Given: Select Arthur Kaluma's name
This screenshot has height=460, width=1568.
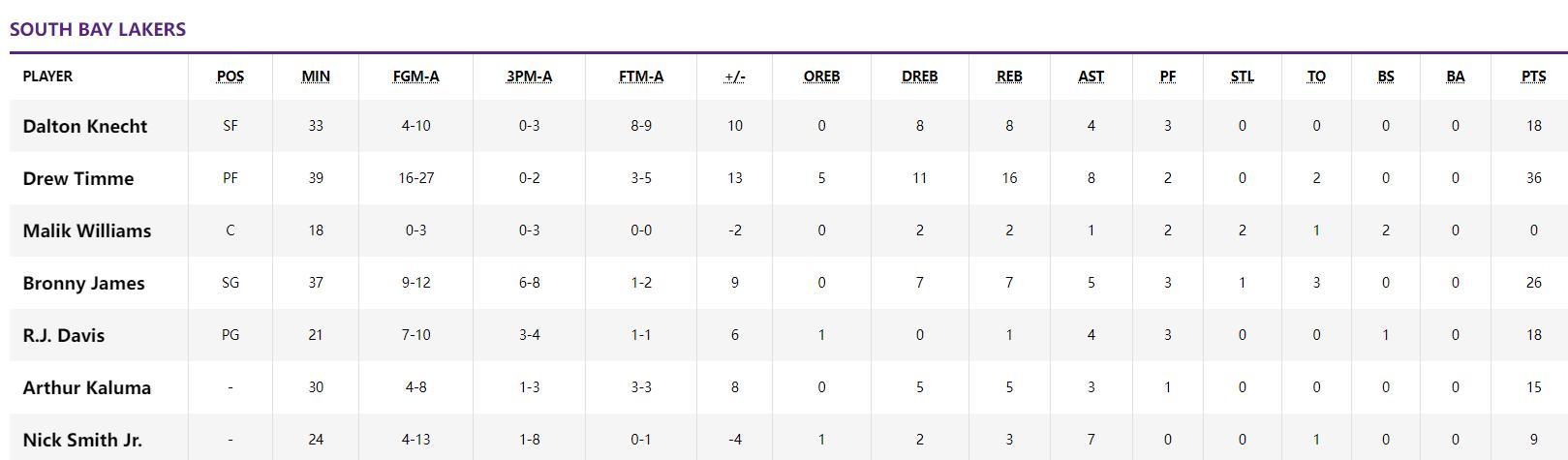Looking at the screenshot, I should [x=87, y=387].
